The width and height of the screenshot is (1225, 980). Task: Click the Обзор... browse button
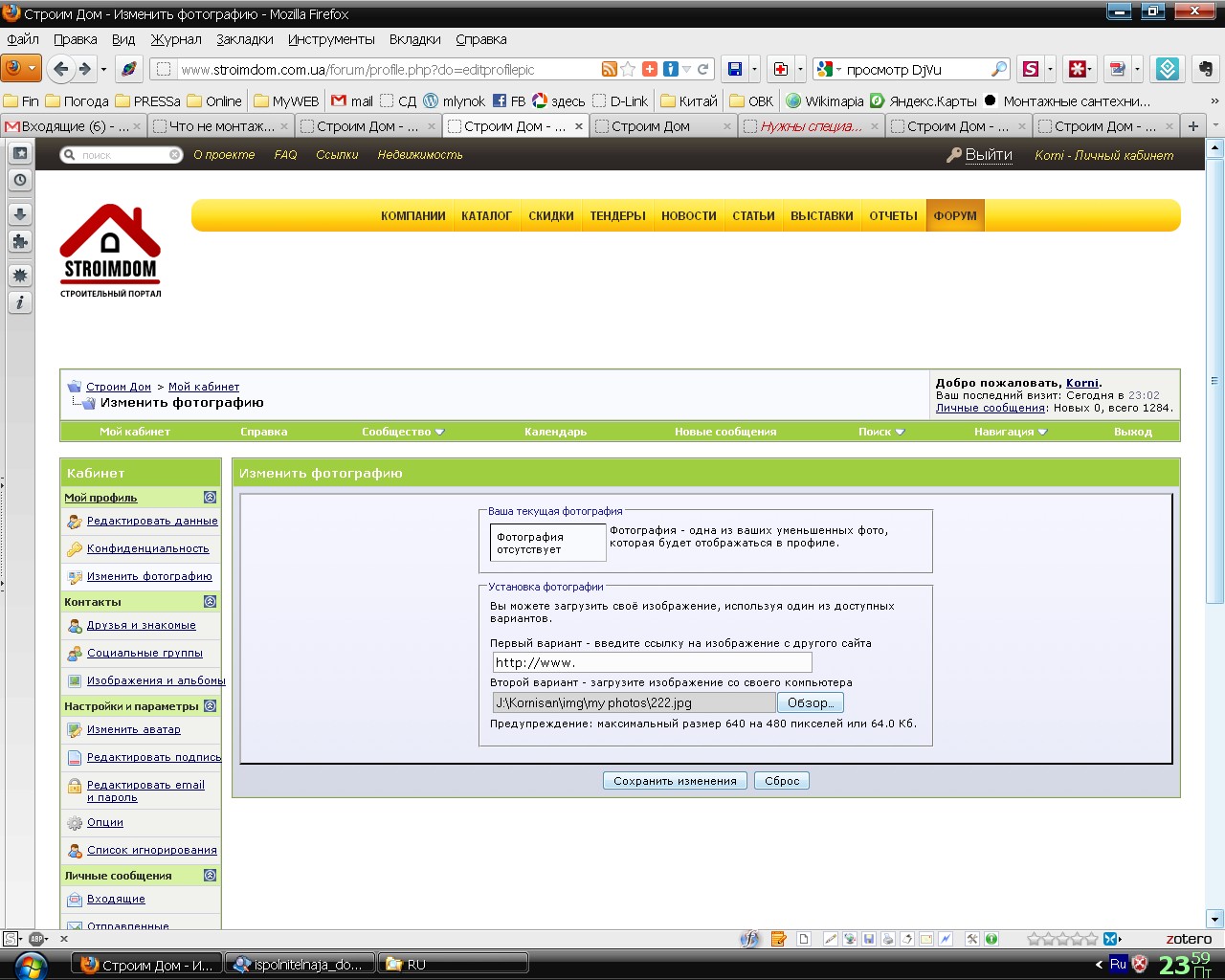point(810,702)
